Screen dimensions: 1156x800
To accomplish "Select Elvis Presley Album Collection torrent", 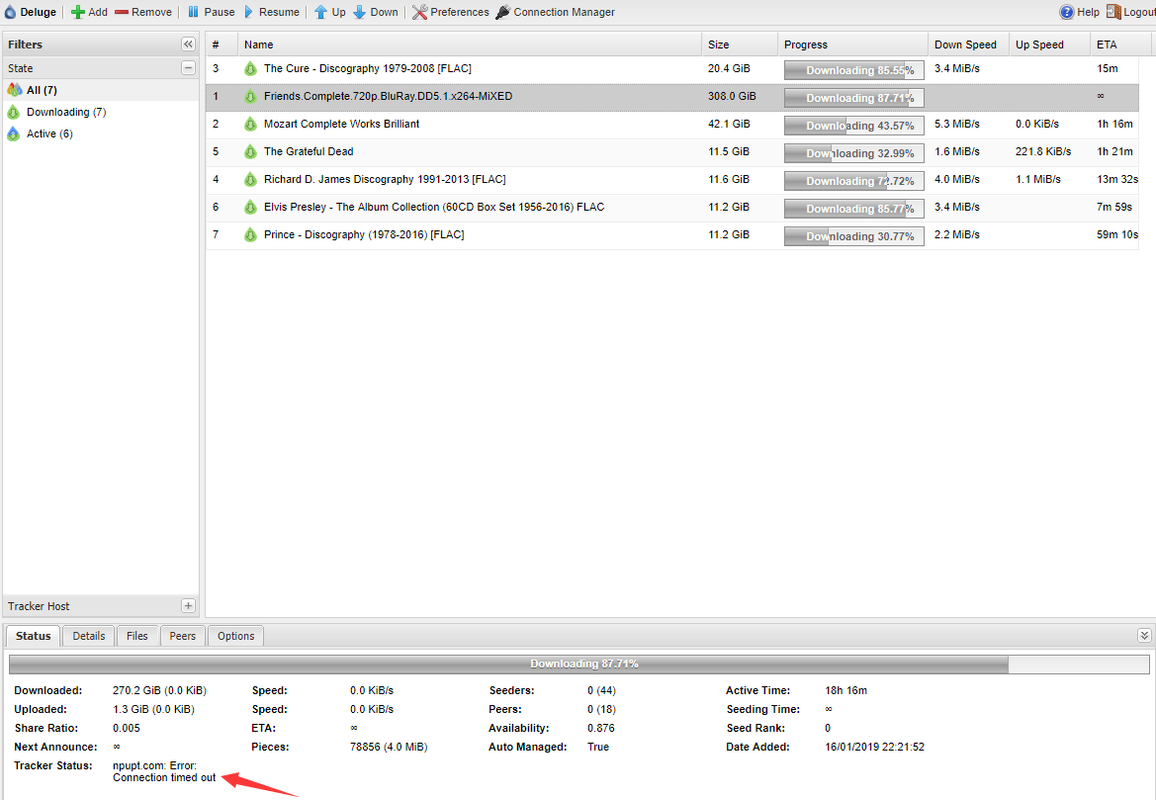I will [x=434, y=207].
